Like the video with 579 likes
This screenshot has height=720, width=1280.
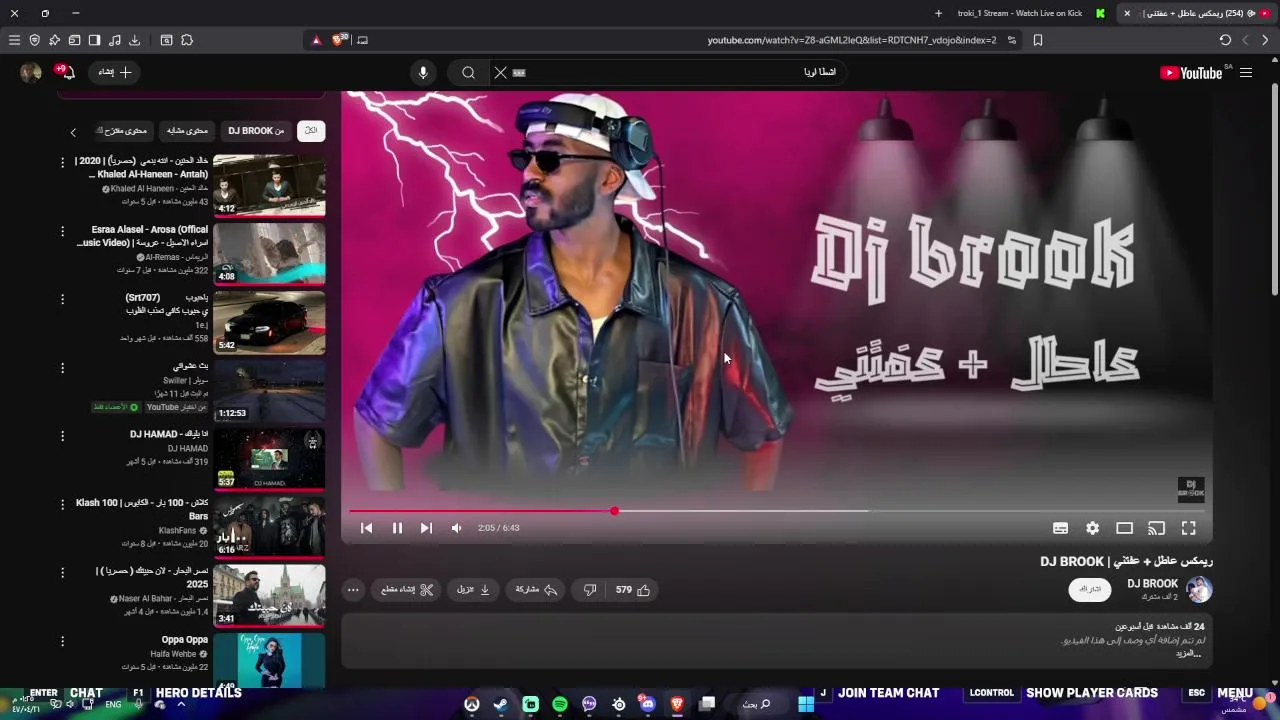[633, 590]
